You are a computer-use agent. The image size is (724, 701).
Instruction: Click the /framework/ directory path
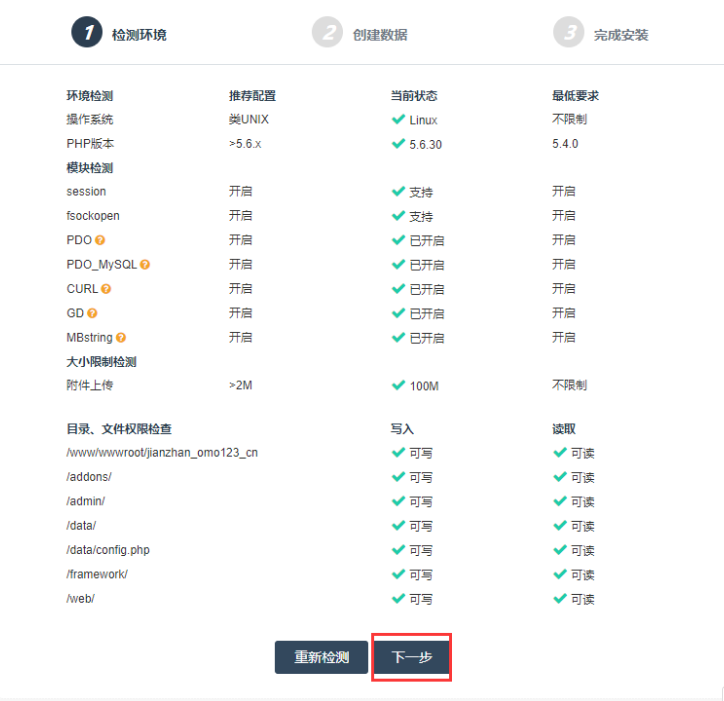pyautogui.click(x=97, y=574)
